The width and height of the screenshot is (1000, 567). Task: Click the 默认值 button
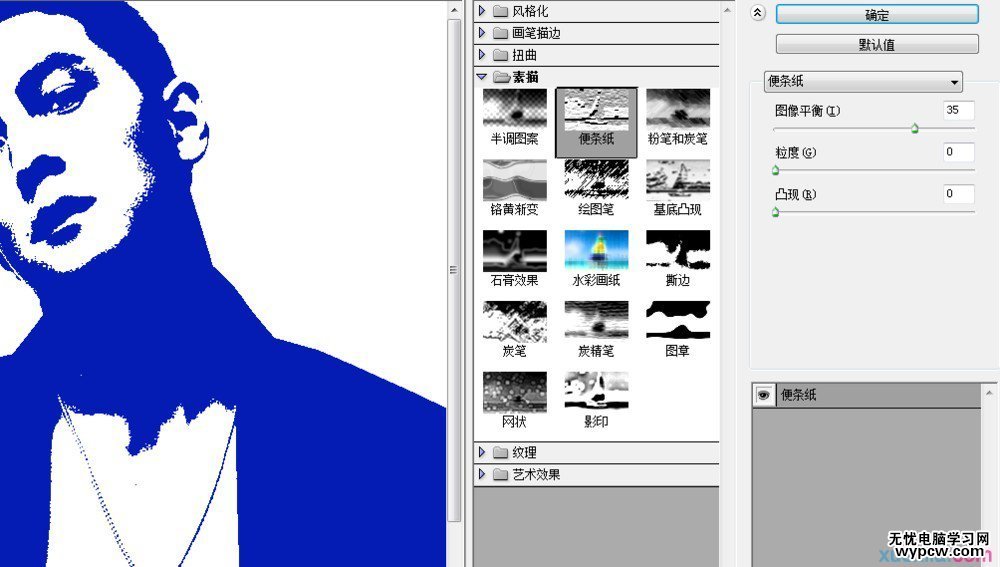click(x=877, y=45)
